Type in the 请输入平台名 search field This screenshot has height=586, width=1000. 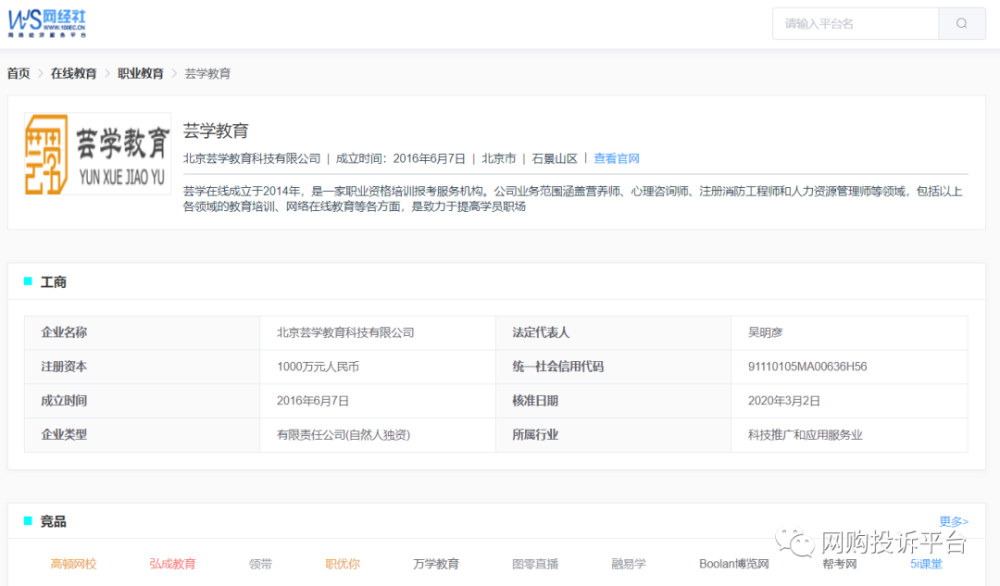855,23
